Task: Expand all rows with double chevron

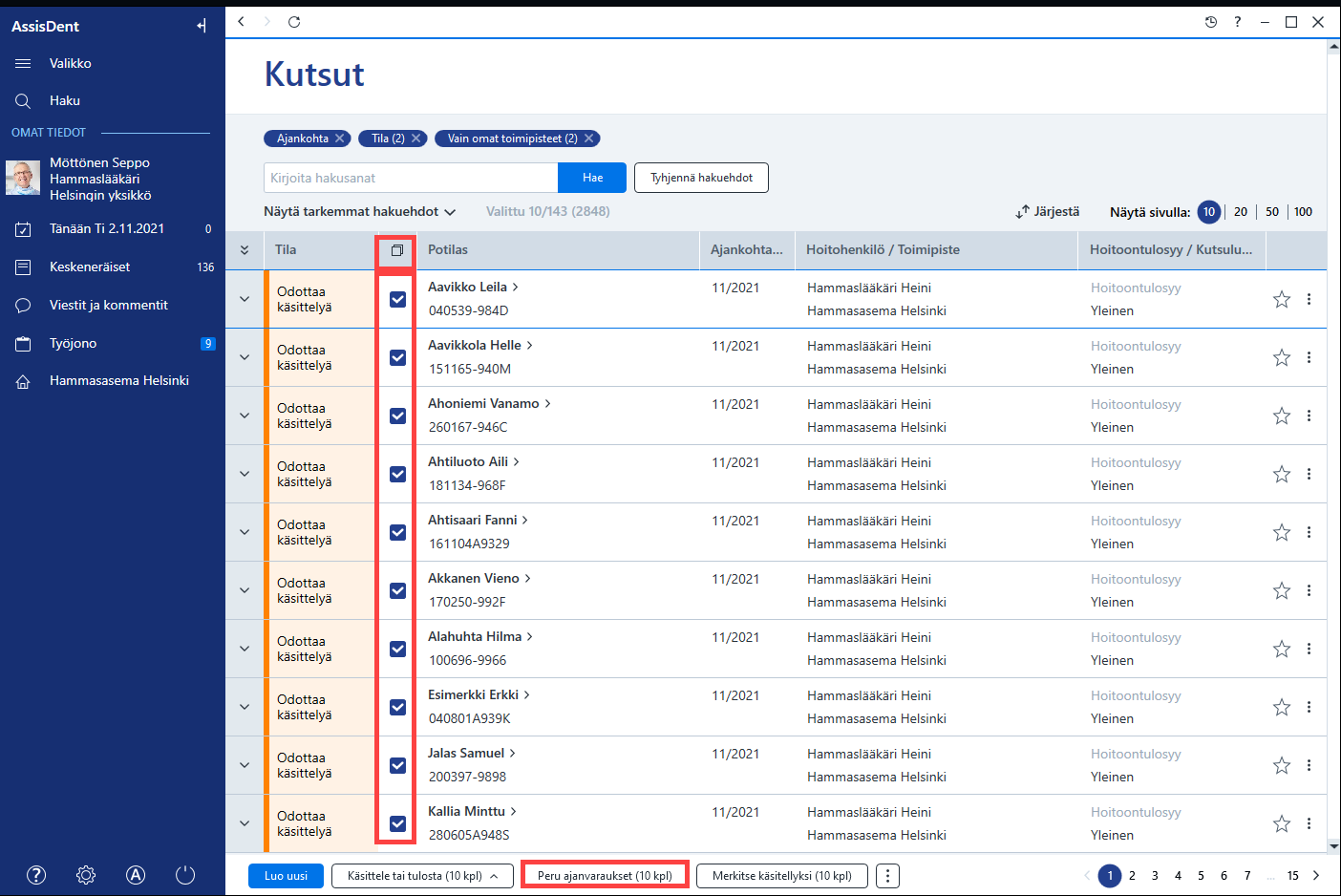Action: point(245,250)
